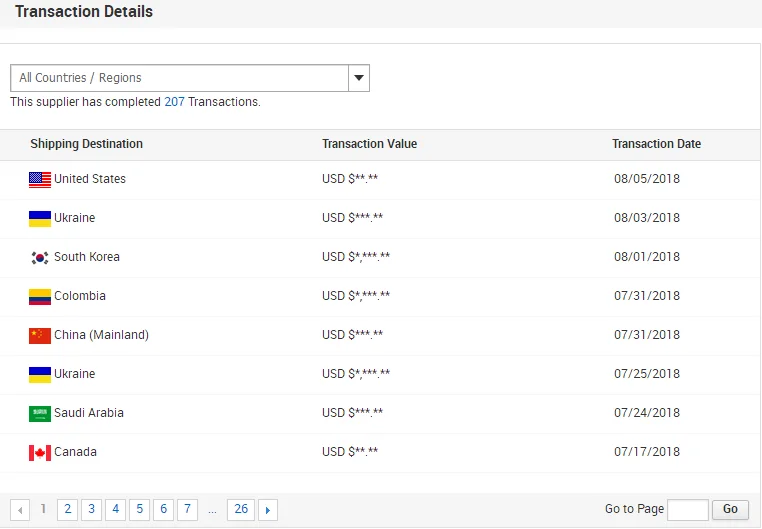Screen dimensions: 762x529
Task: Click the China (Mainland) flag icon
Action: (x=40, y=336)
